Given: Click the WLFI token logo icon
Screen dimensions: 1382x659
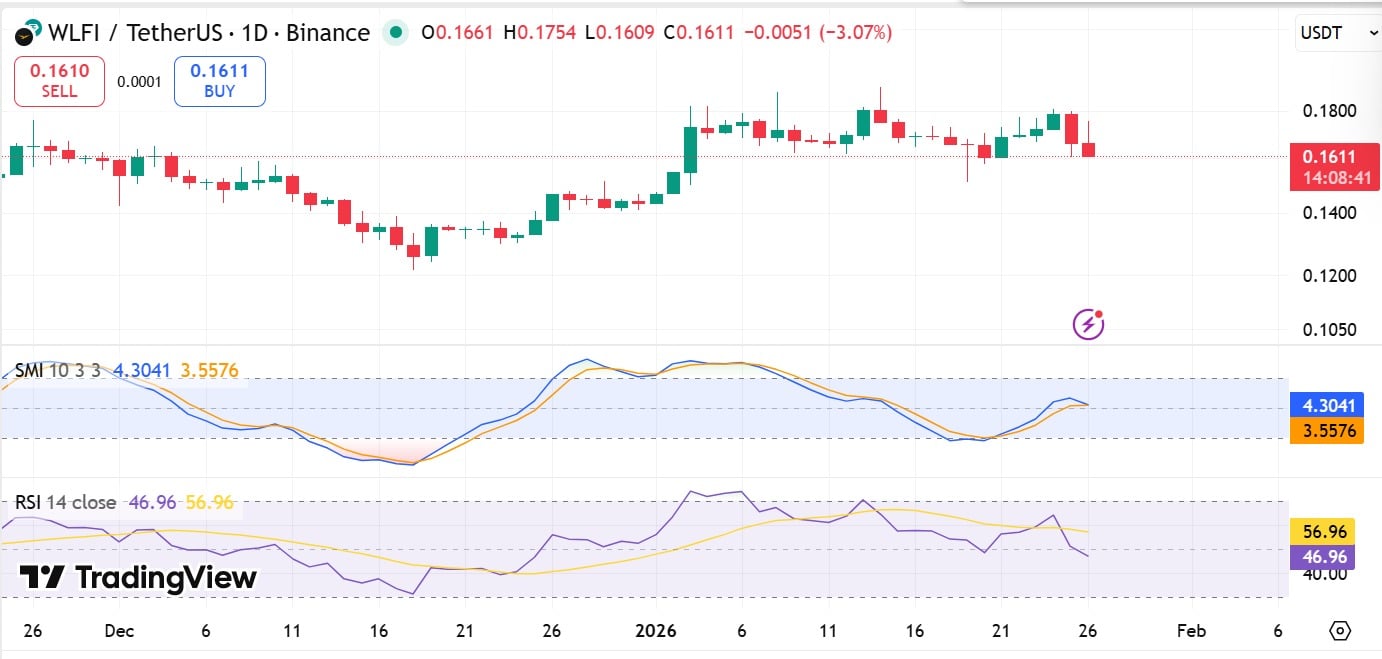Looking at the screenshot, I should point(28,32).
